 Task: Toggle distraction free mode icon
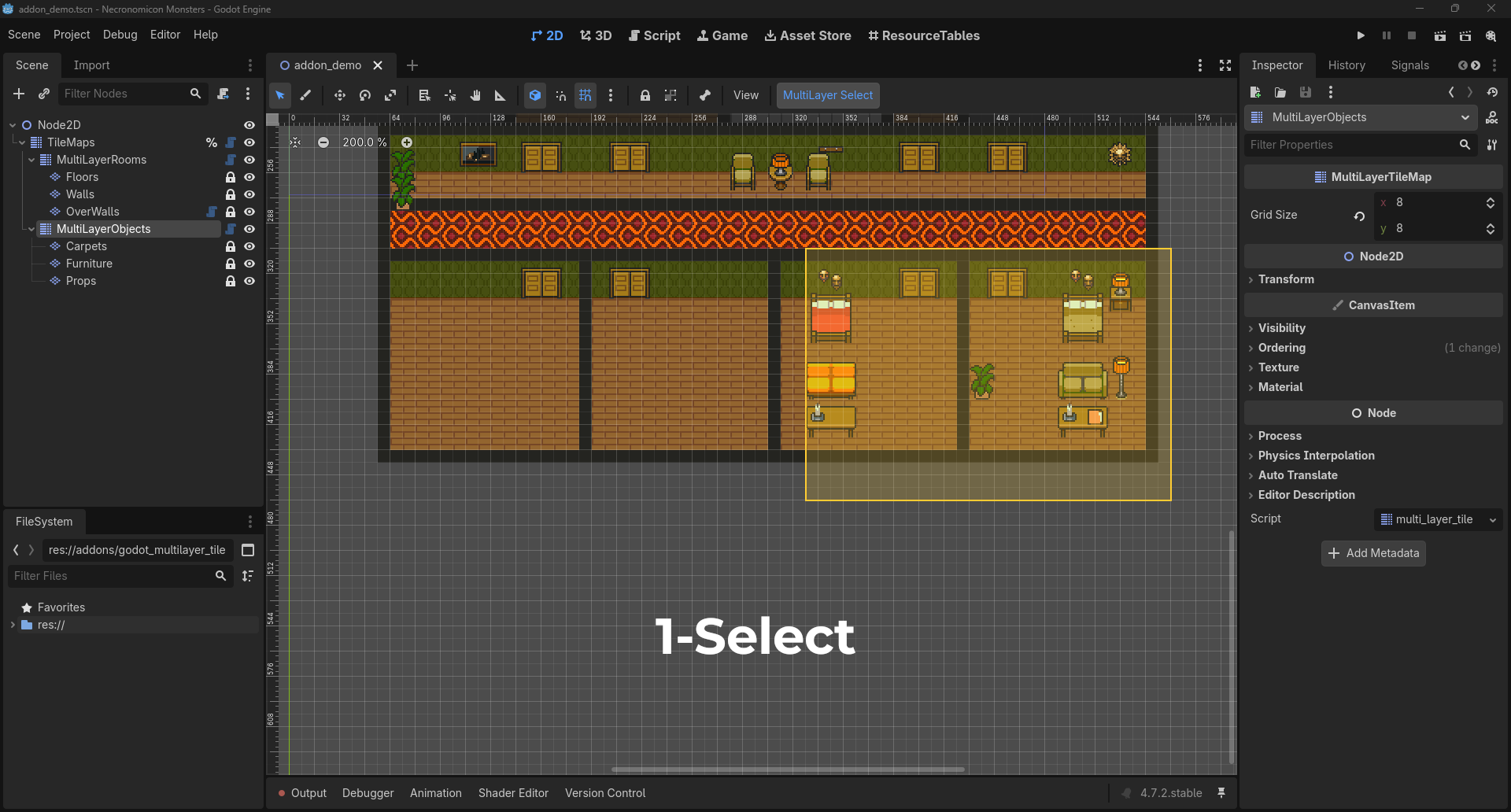pyautogui.click(x=1225, y=65)
